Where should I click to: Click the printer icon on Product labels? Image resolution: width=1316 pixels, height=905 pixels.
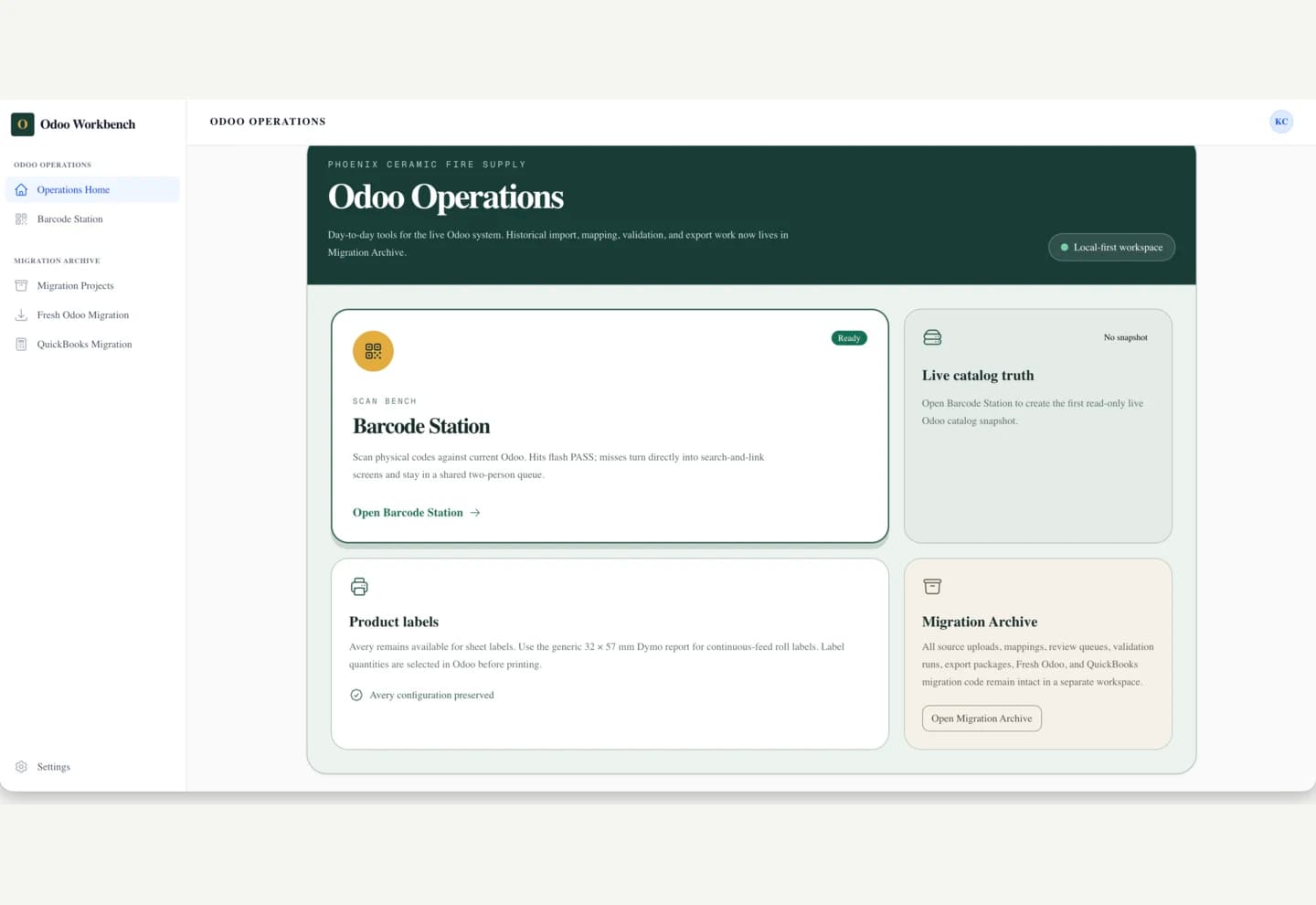click(359, 587)
